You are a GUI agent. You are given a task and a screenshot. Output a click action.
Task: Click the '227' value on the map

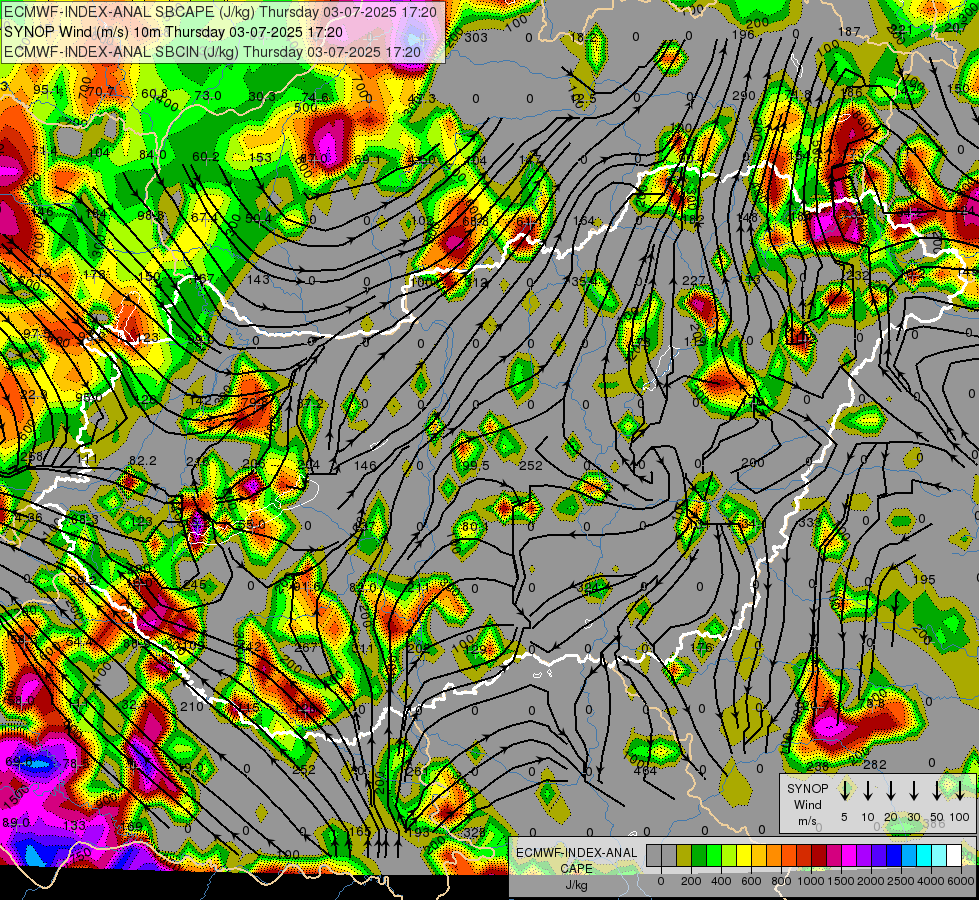click(x=694, y=281)
